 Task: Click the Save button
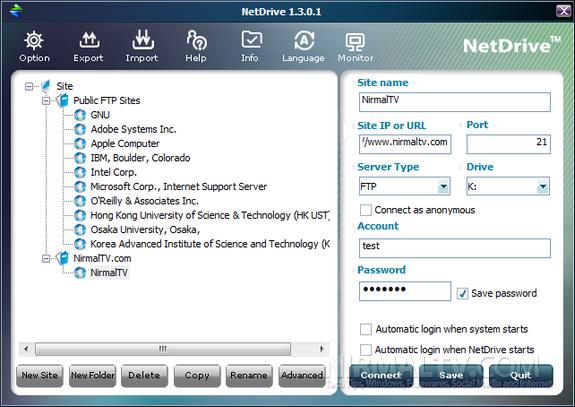[451, 375]
